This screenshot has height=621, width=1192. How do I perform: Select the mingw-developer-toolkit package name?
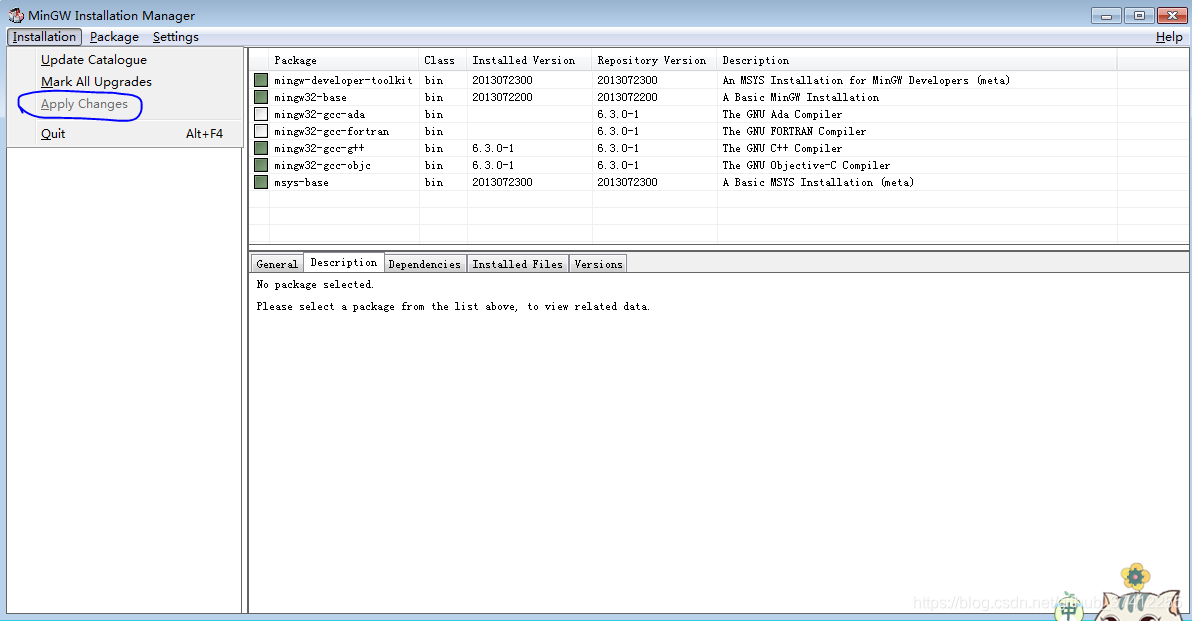344,80
